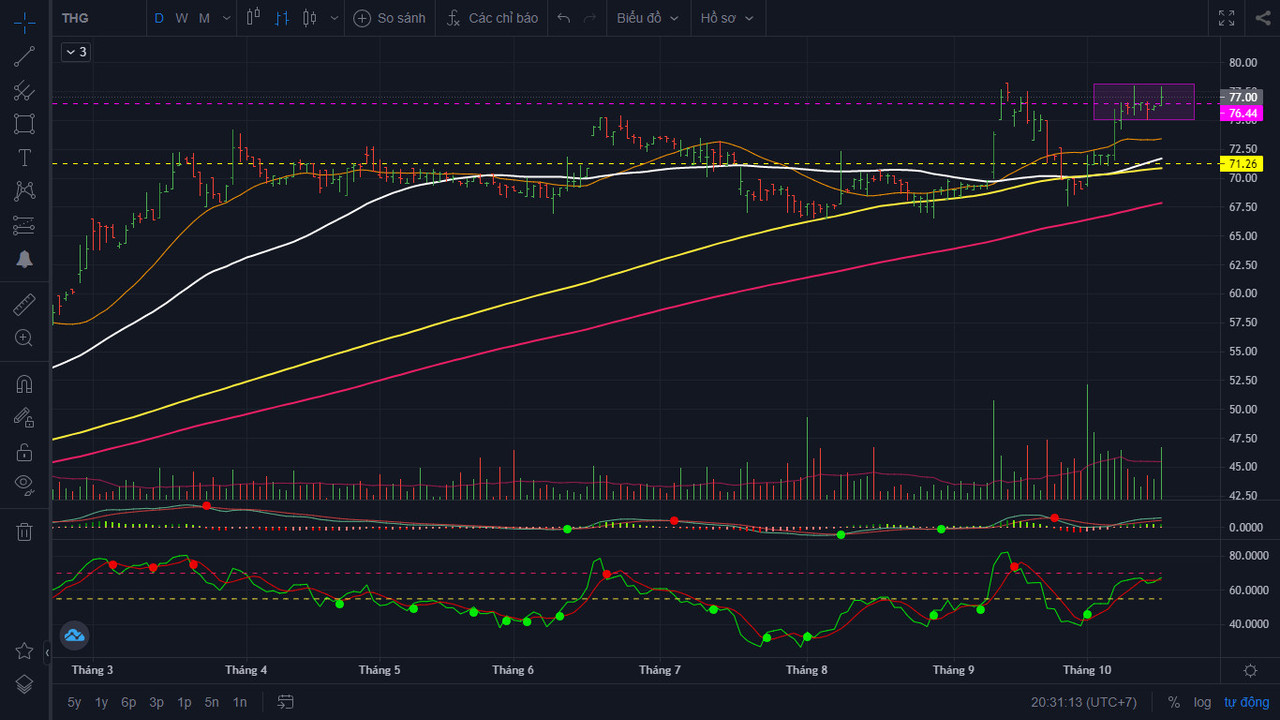Select the hollow candles chart style
The width and height of the screenshot is (1280, 720).
point(253,17)
